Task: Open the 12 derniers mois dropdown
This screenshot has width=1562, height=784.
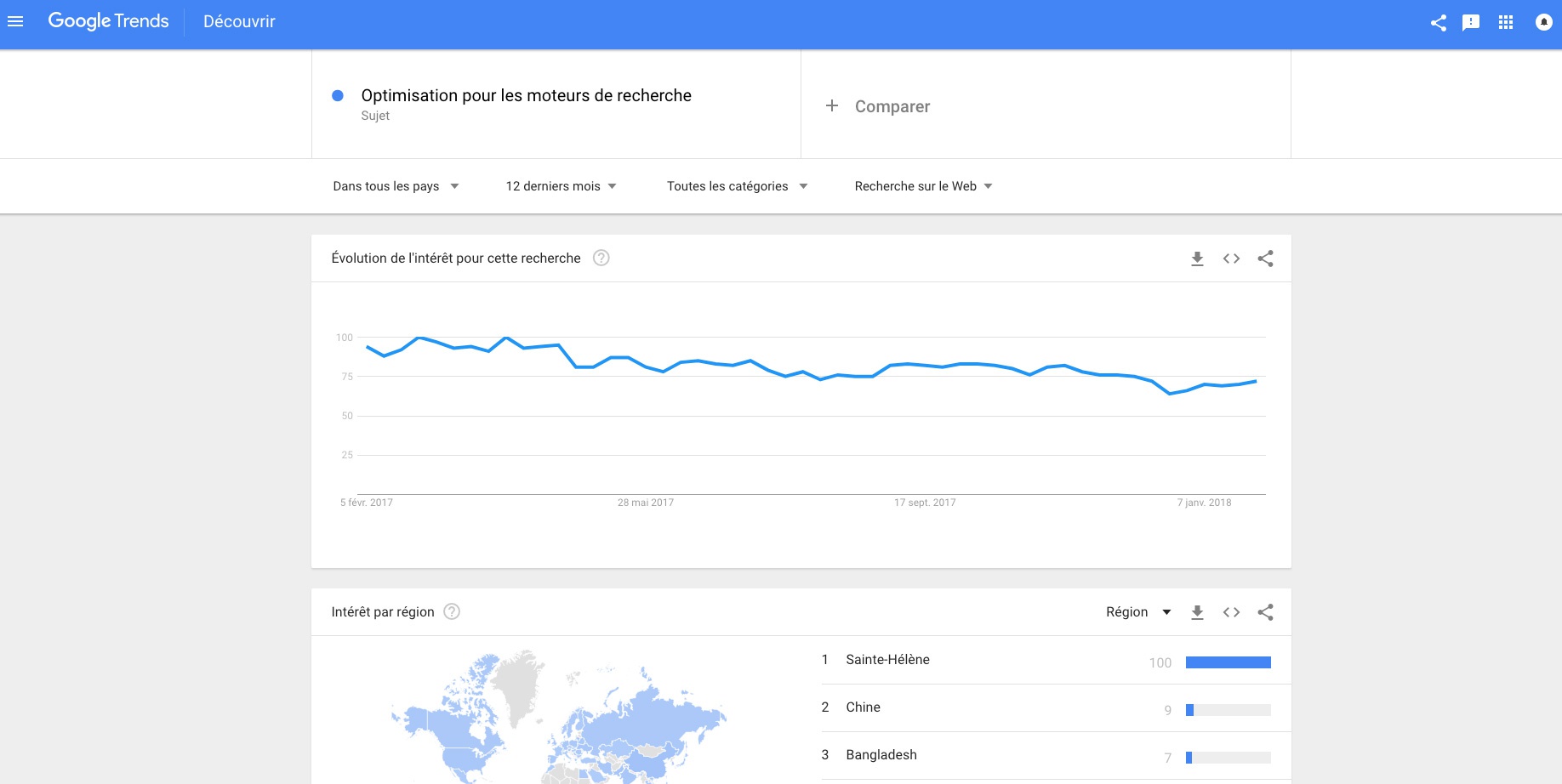Action: tap(561, 186)
